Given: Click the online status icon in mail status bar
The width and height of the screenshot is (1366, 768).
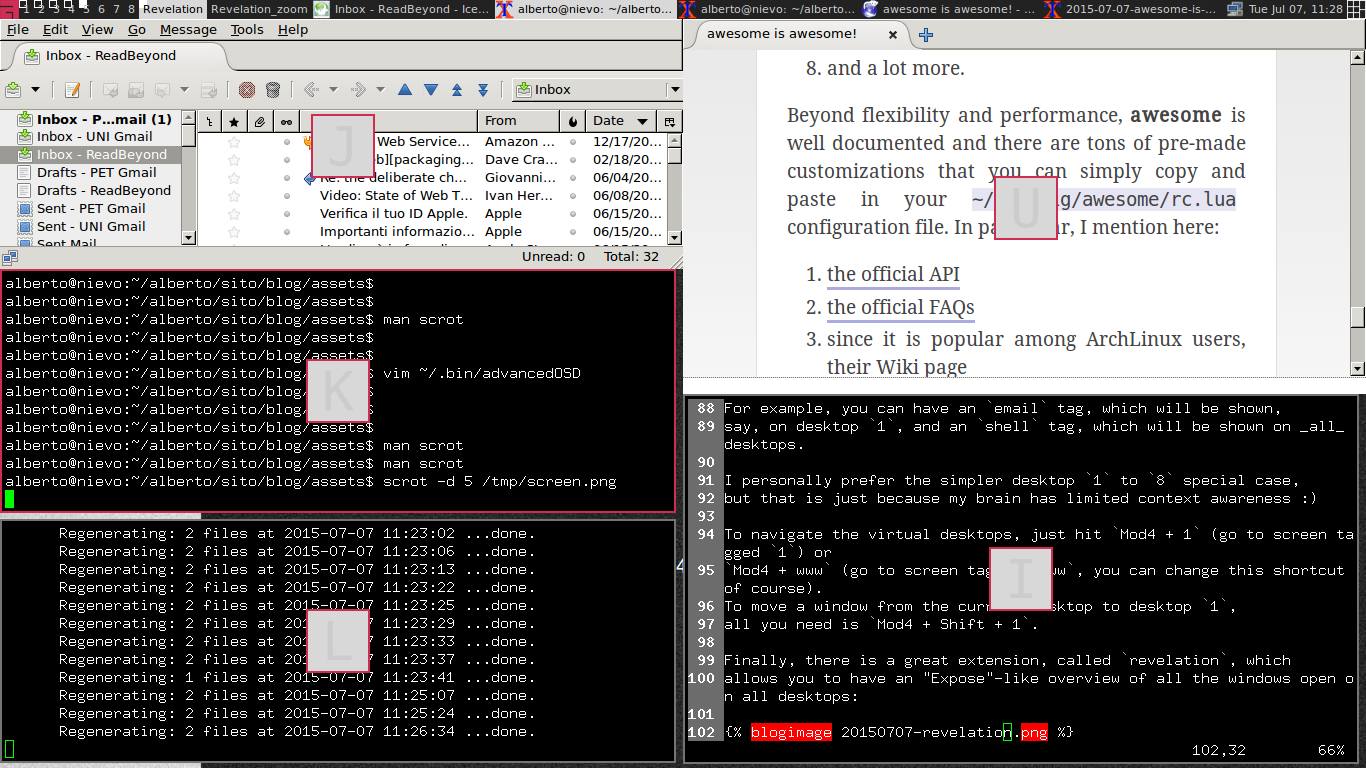Looking at the screenshot, I should pos(9,257).
